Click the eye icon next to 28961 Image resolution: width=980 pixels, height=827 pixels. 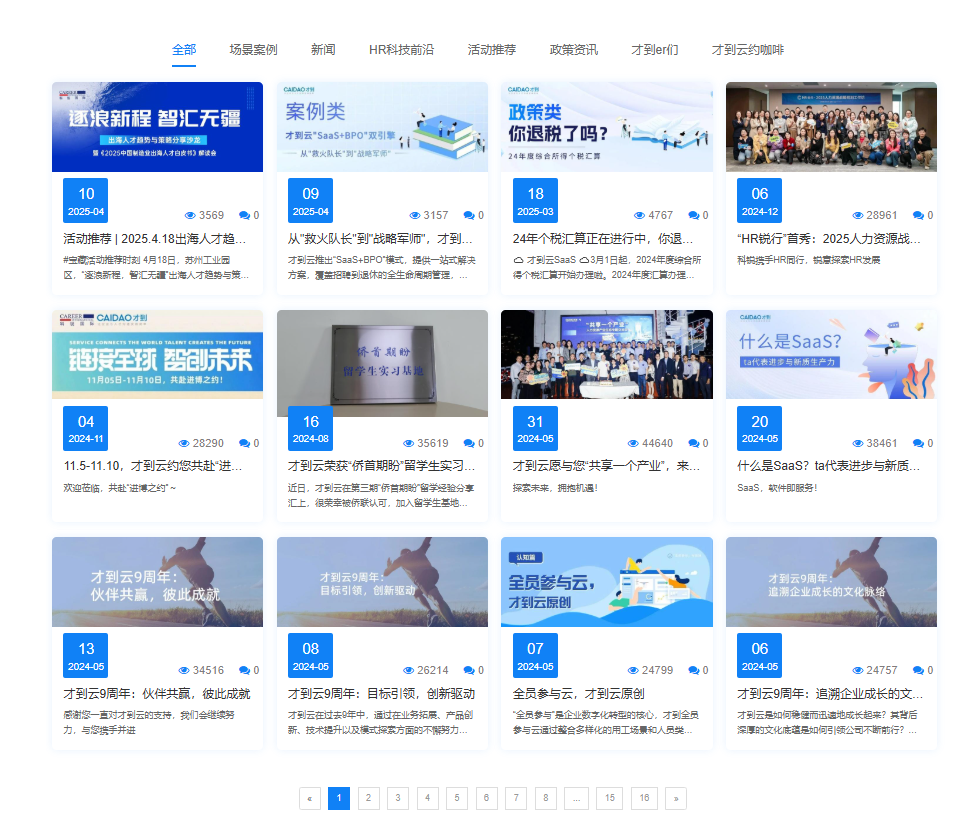coord(858,216)
